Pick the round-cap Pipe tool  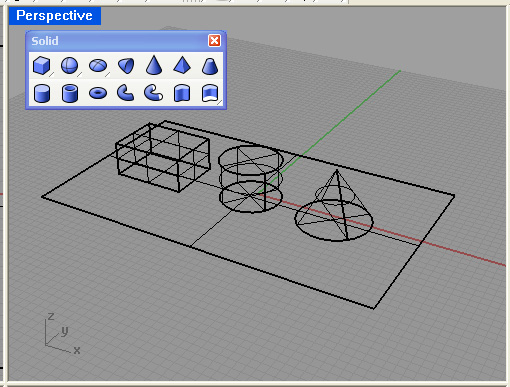point(154,93)
